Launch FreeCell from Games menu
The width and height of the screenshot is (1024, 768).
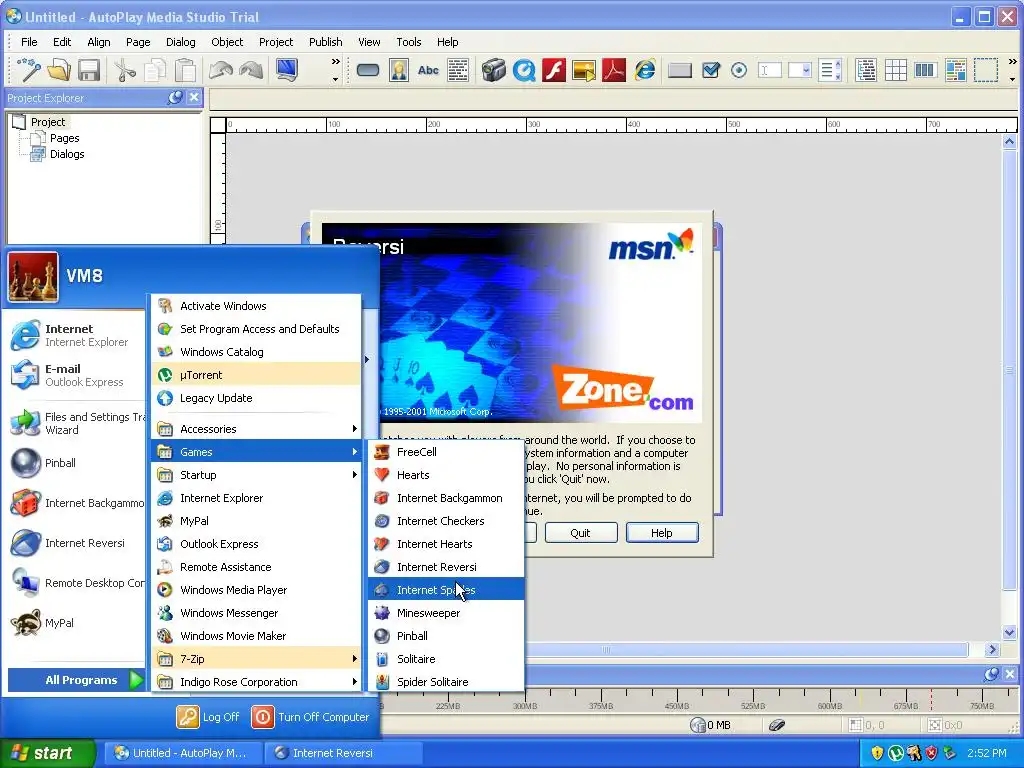click(x=446, y=452)
